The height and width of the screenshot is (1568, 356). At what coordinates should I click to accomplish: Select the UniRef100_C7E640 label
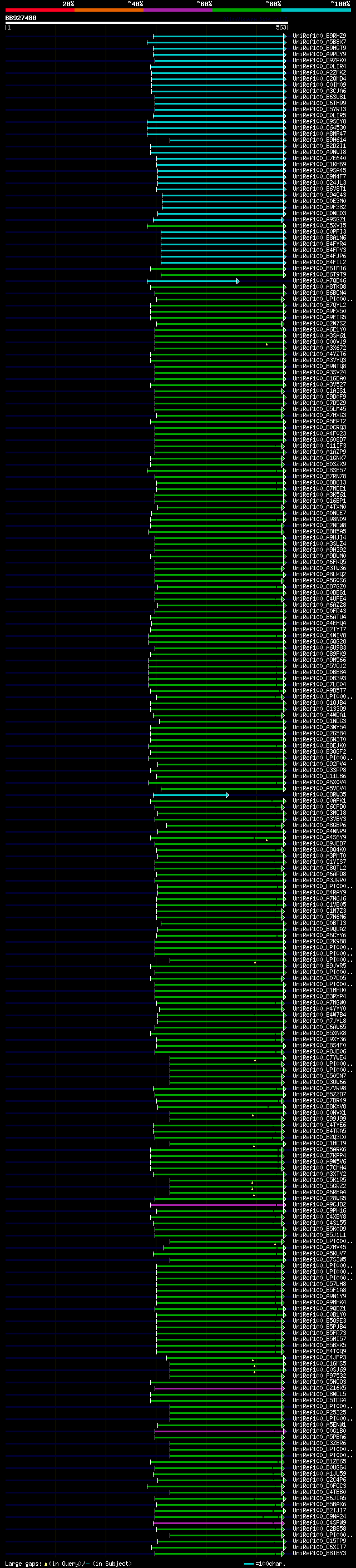[319, 159]
